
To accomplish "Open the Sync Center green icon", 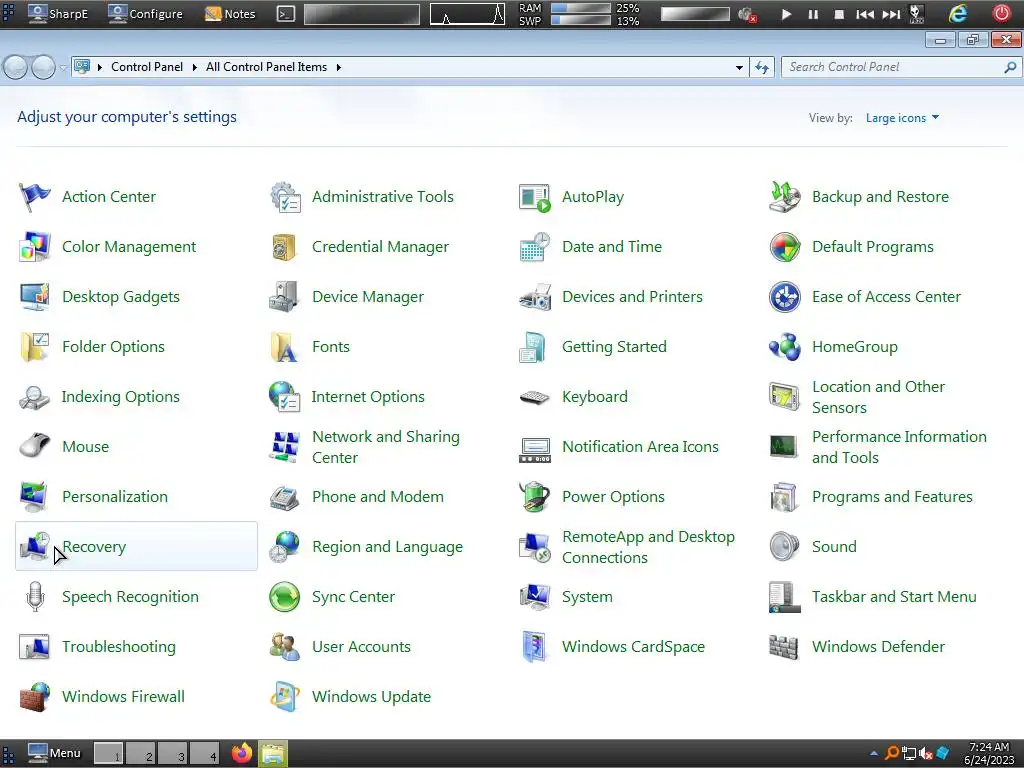I will pos(285,596).
